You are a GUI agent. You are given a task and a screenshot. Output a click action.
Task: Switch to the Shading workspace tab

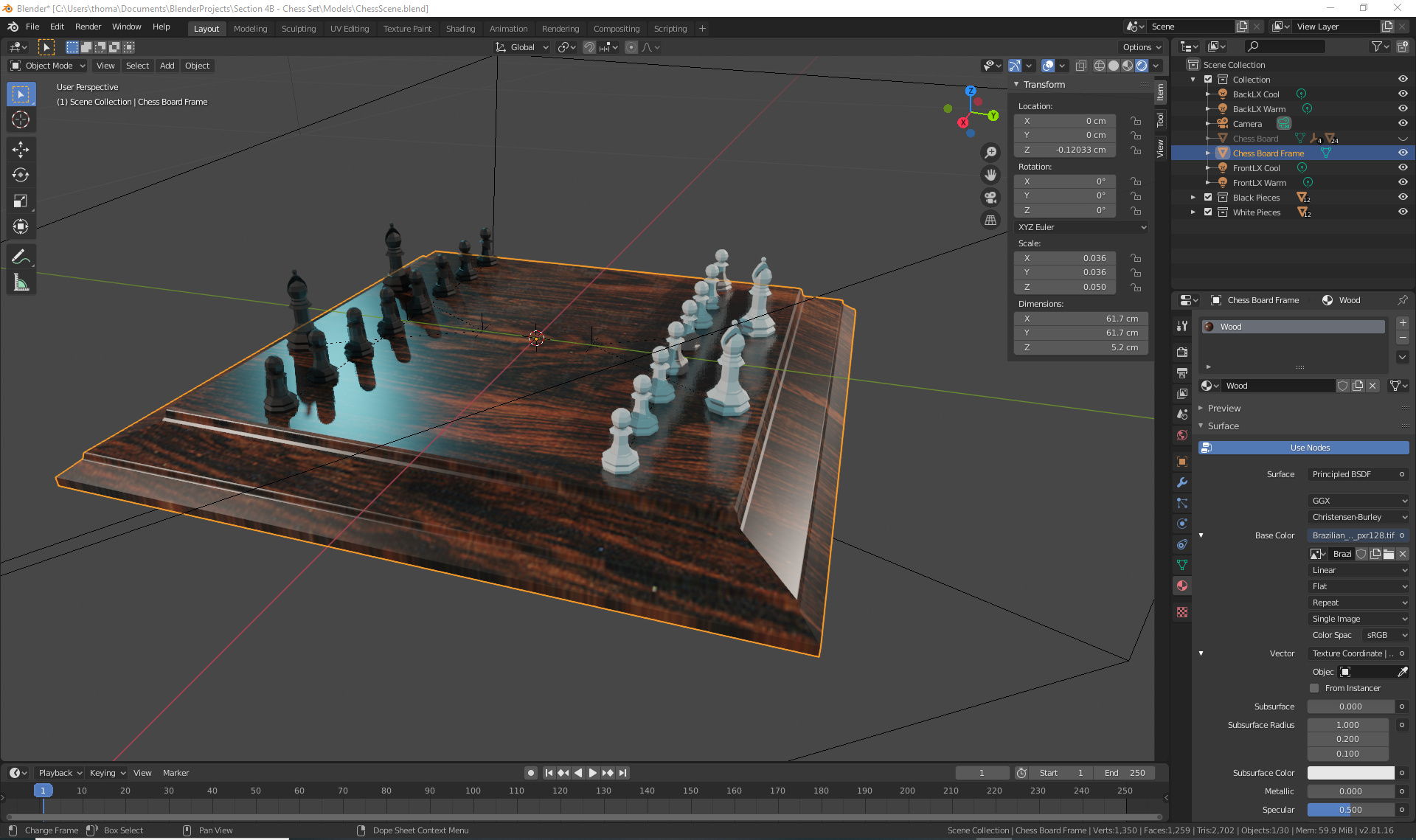460,28
